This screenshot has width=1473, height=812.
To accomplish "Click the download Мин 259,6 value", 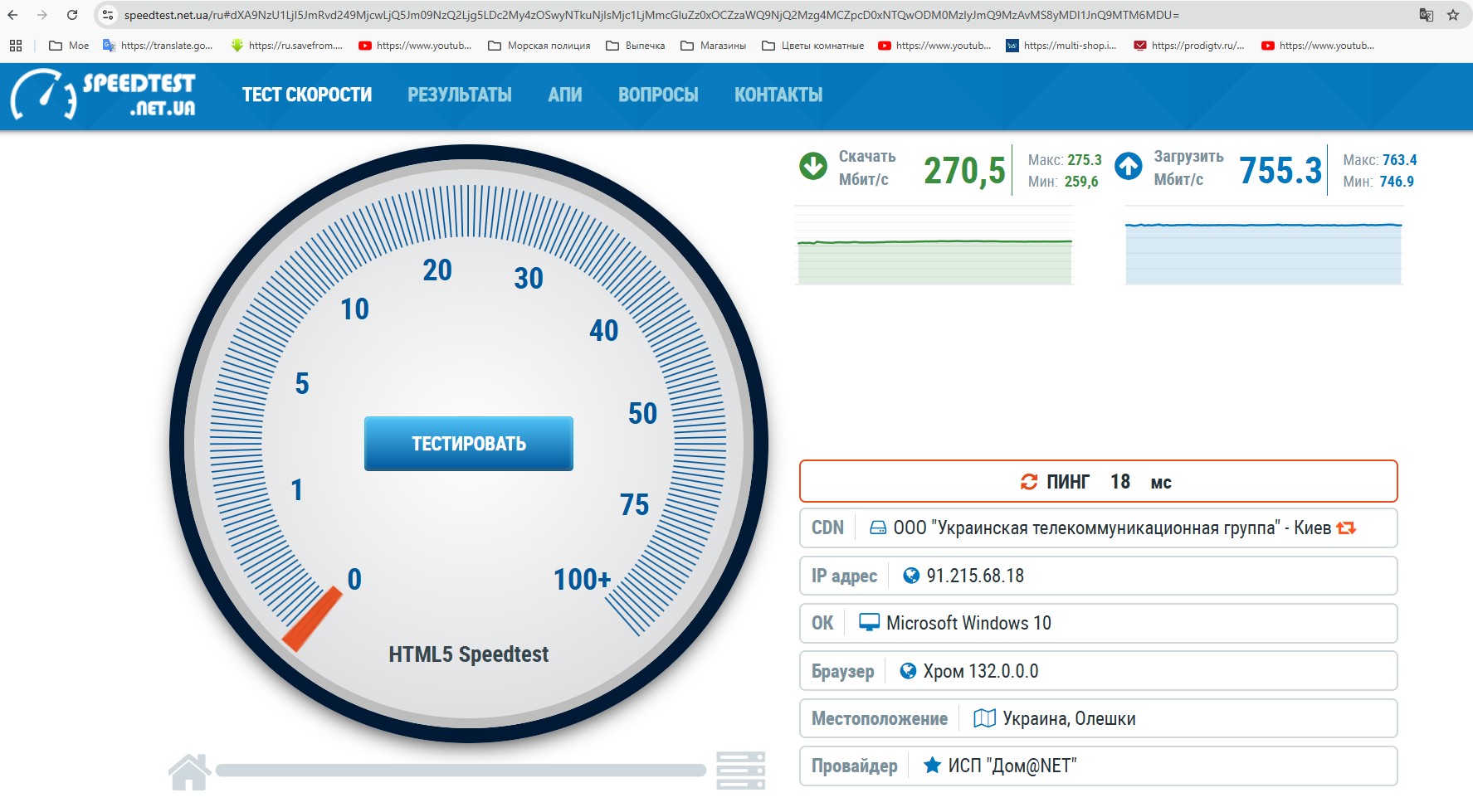I will (x=1081, y=182).
